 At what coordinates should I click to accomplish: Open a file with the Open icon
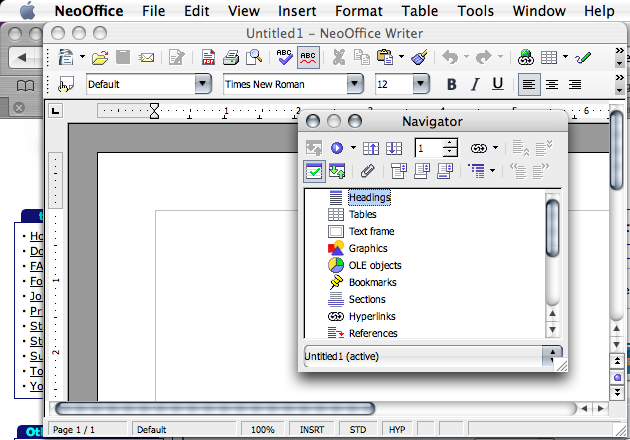click(x=100, y=58)
